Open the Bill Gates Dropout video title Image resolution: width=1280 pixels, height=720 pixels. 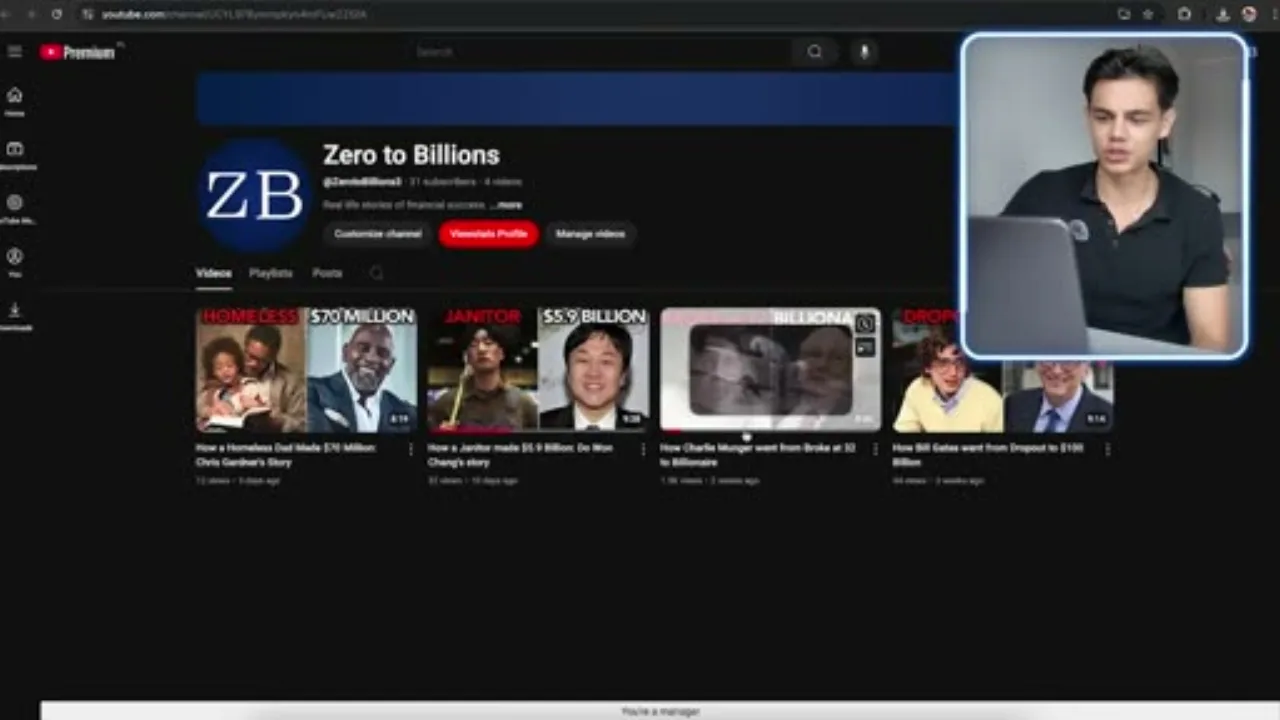click(x=988, y=455)
